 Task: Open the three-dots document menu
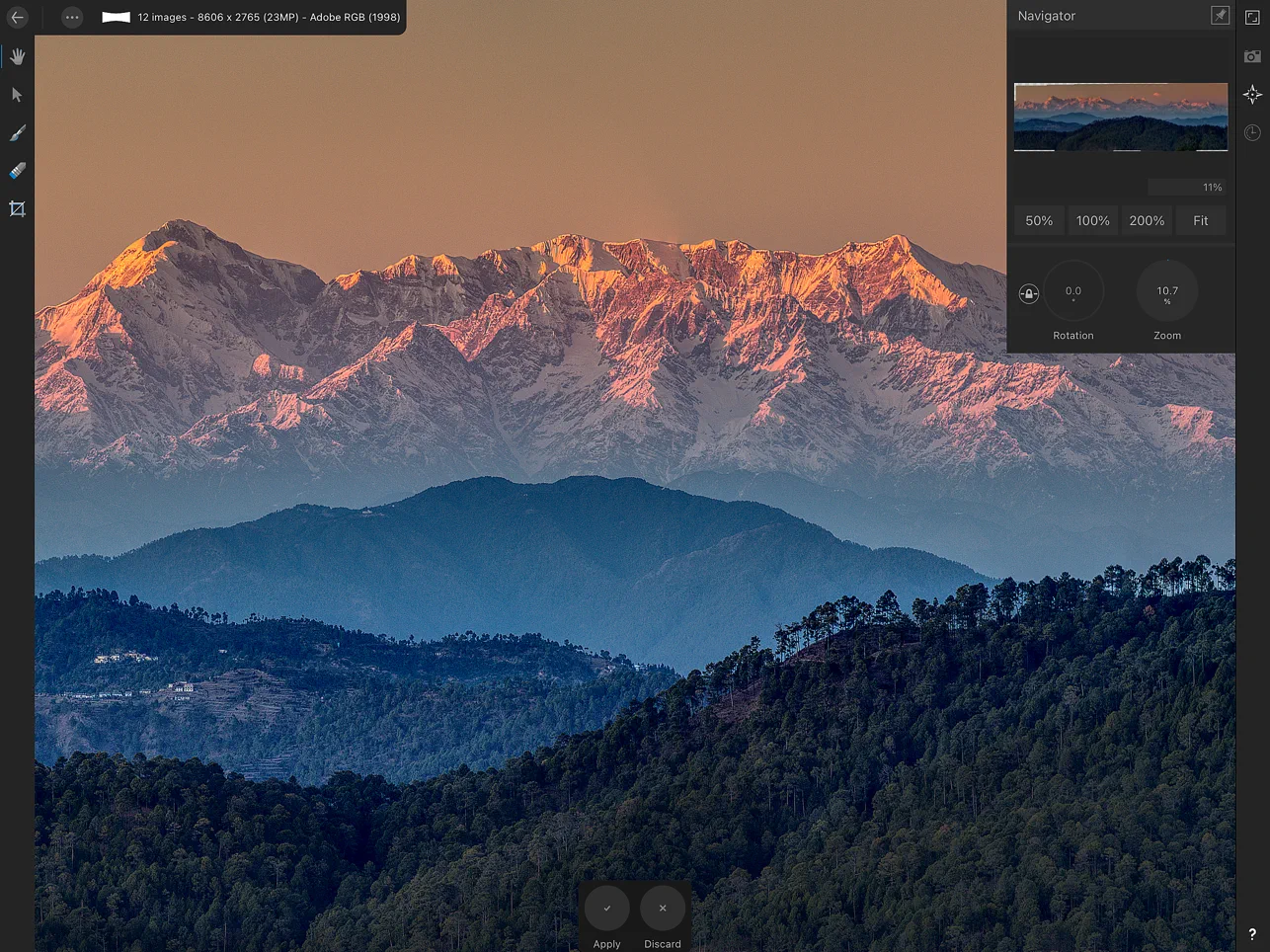(72, 17)
